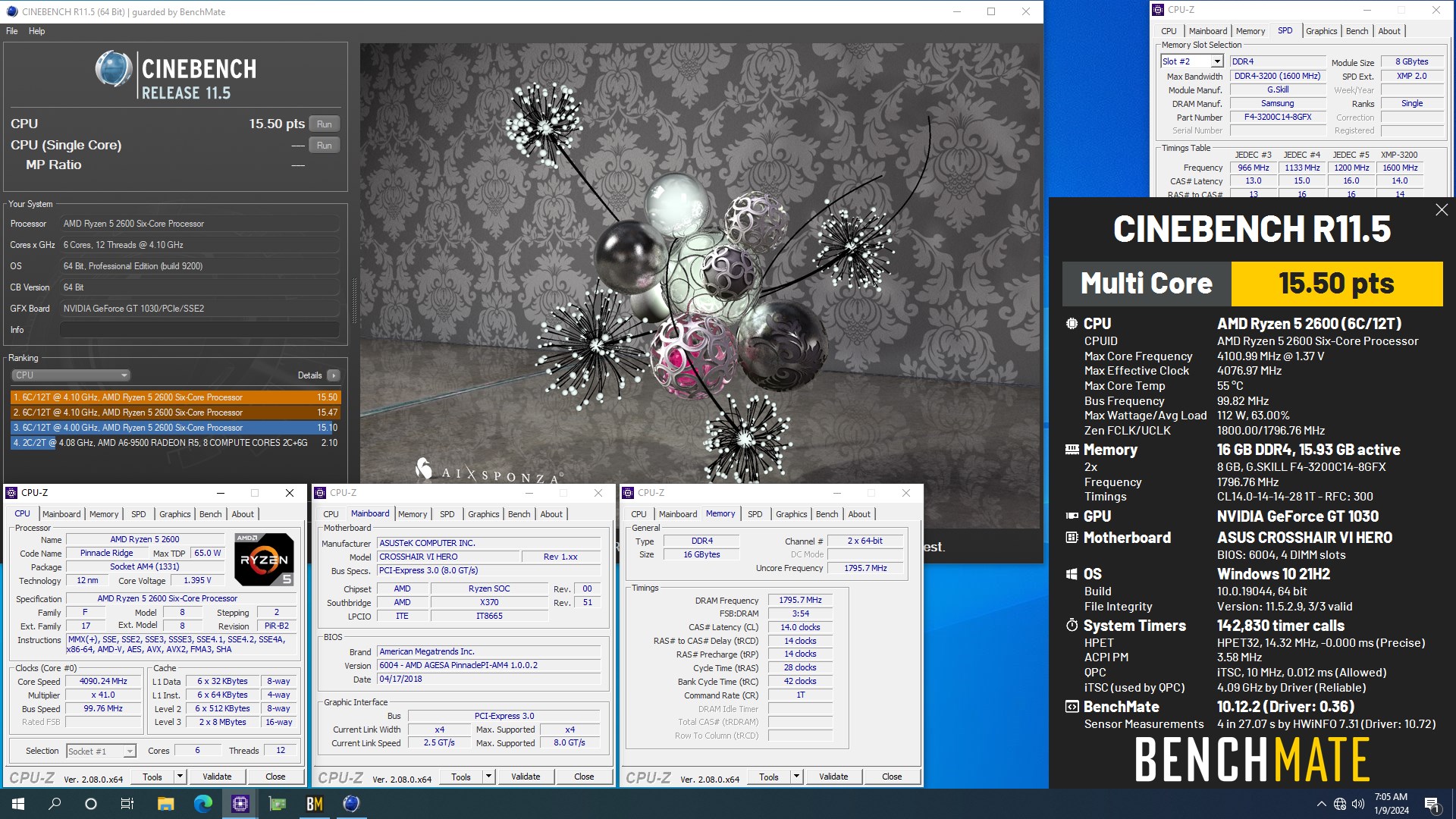Viewport: 1456px width, 819px height.
Task: Open taskbar Search
Action: click(55, 804)
